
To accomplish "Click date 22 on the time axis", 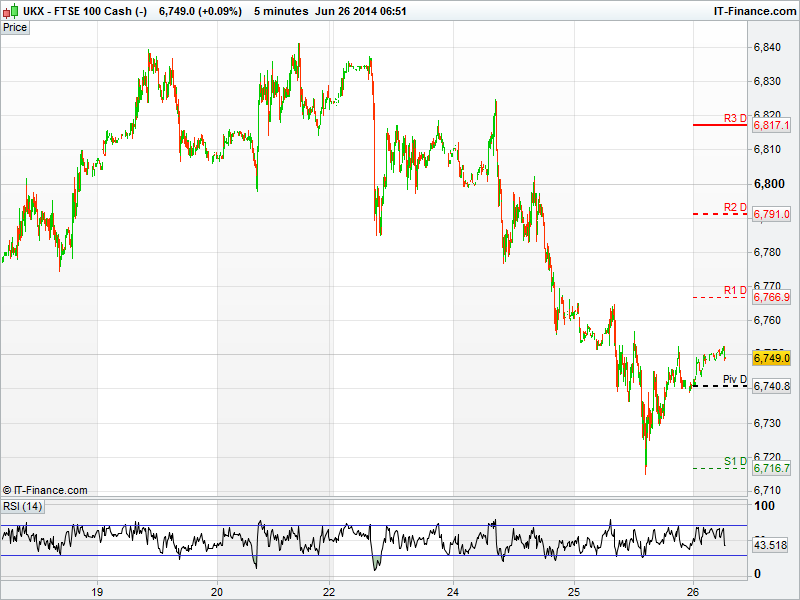I will pos(331,590).
